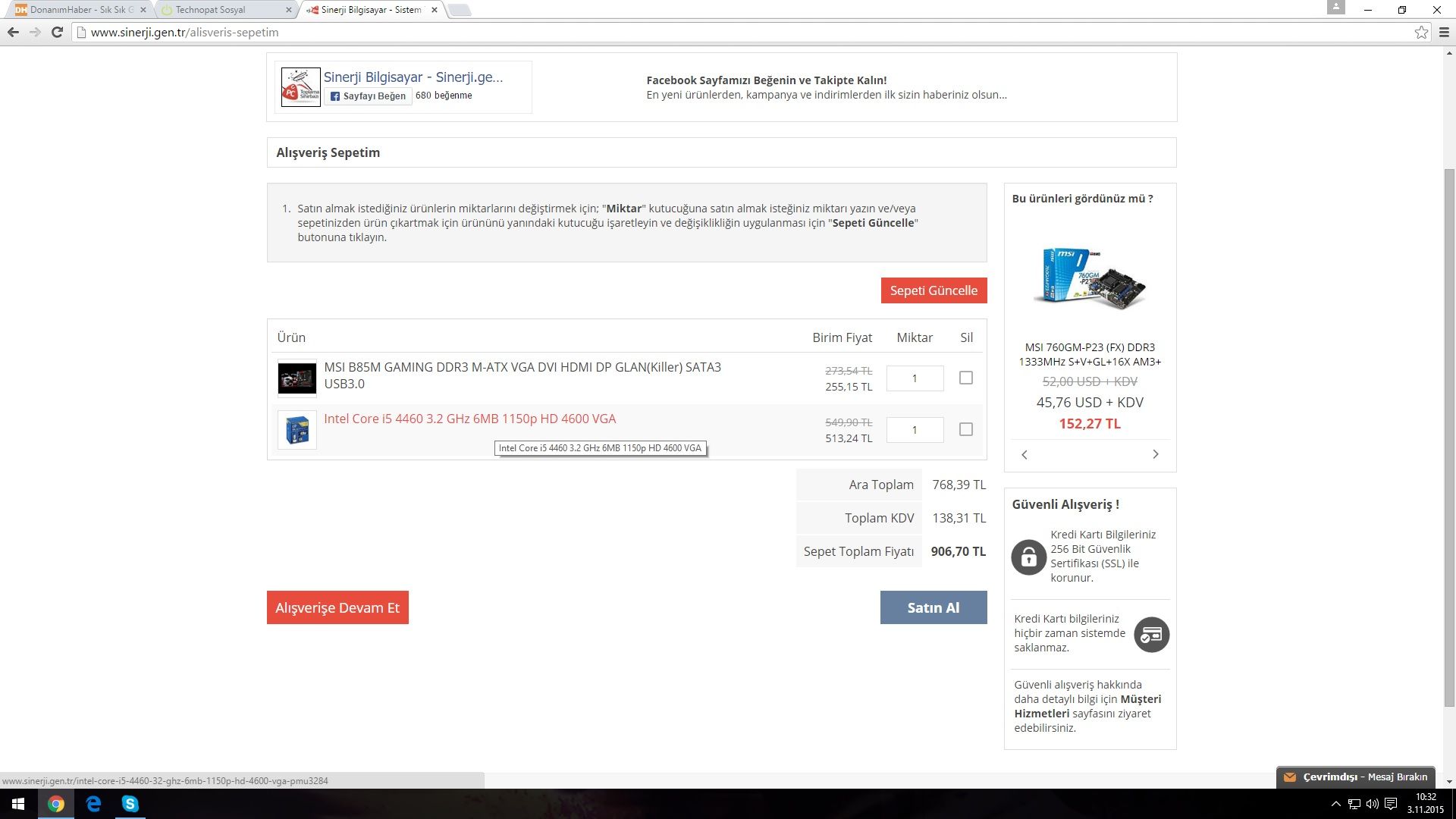Open Skype from the taskbar
Screen dimensions: 1456x819
130,804
